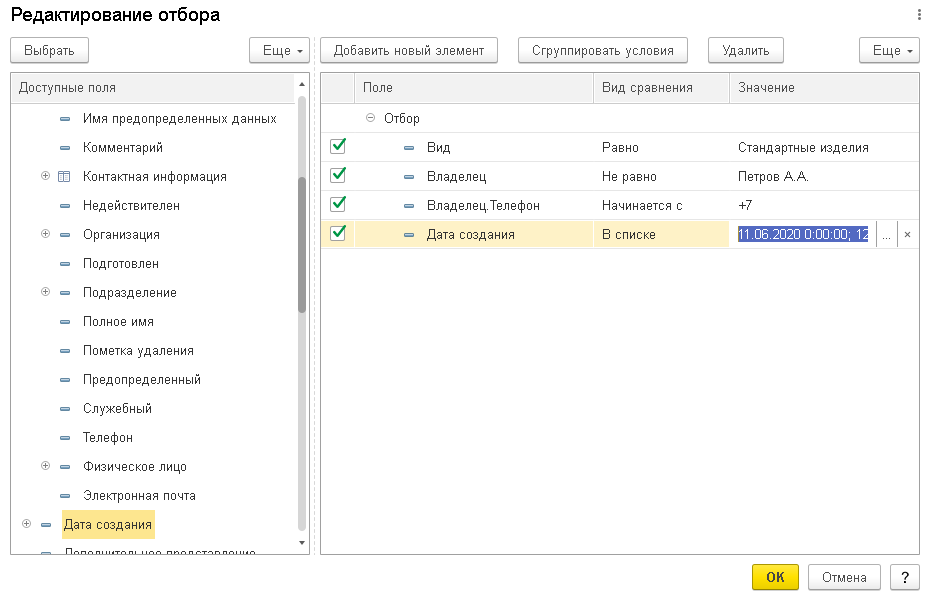The image size is (939, 600).
Task: Click the field icon beside Владелец condition
Action: click(408, 177)
